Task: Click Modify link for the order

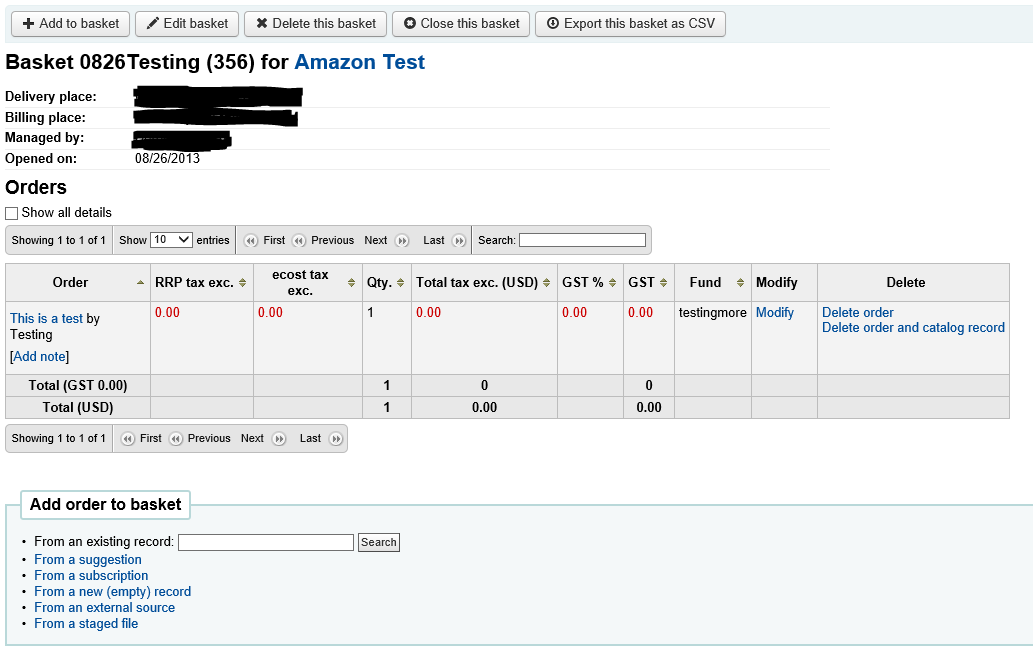Action: click(x=774, y=313)
